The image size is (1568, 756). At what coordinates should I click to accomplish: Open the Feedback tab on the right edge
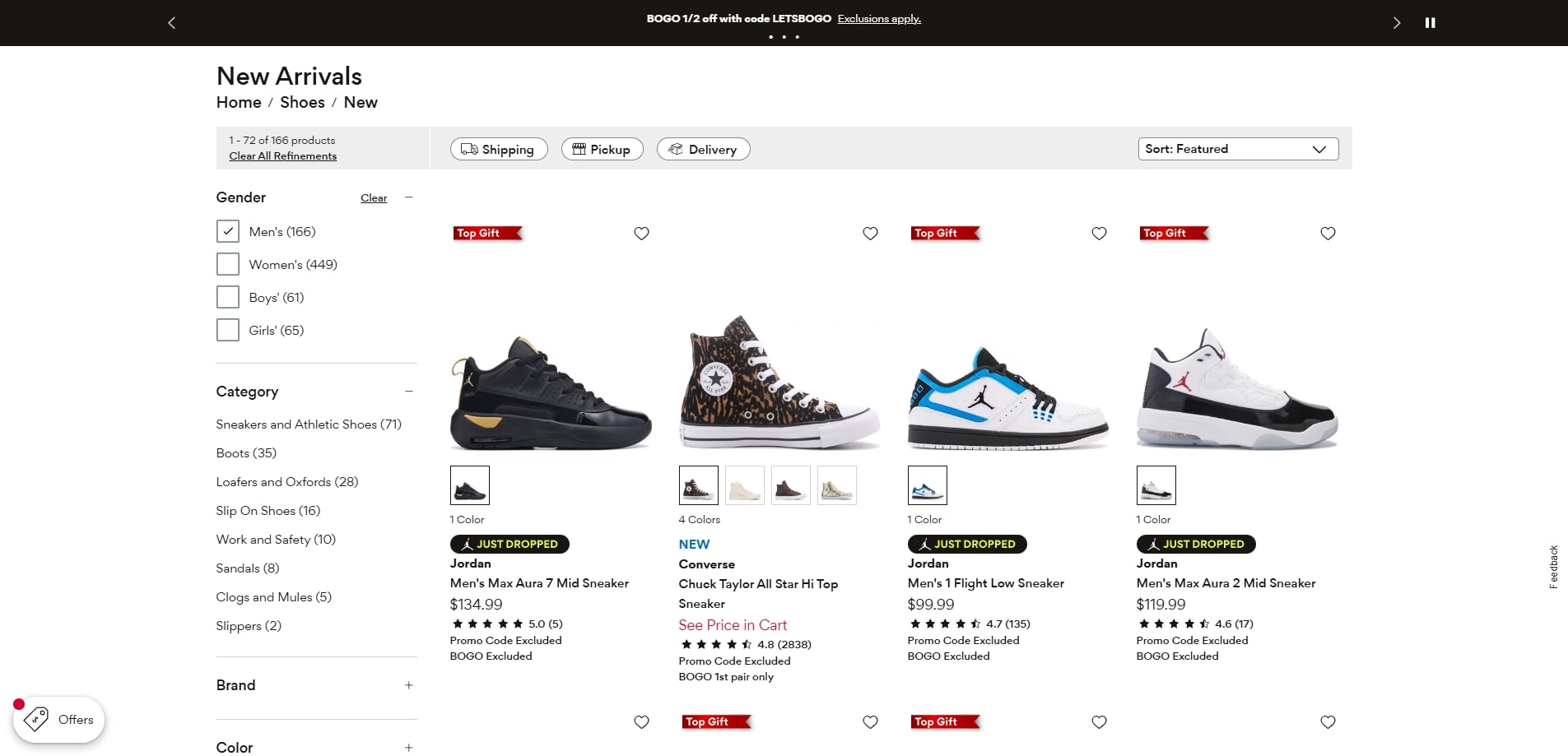pos(1554,566)
